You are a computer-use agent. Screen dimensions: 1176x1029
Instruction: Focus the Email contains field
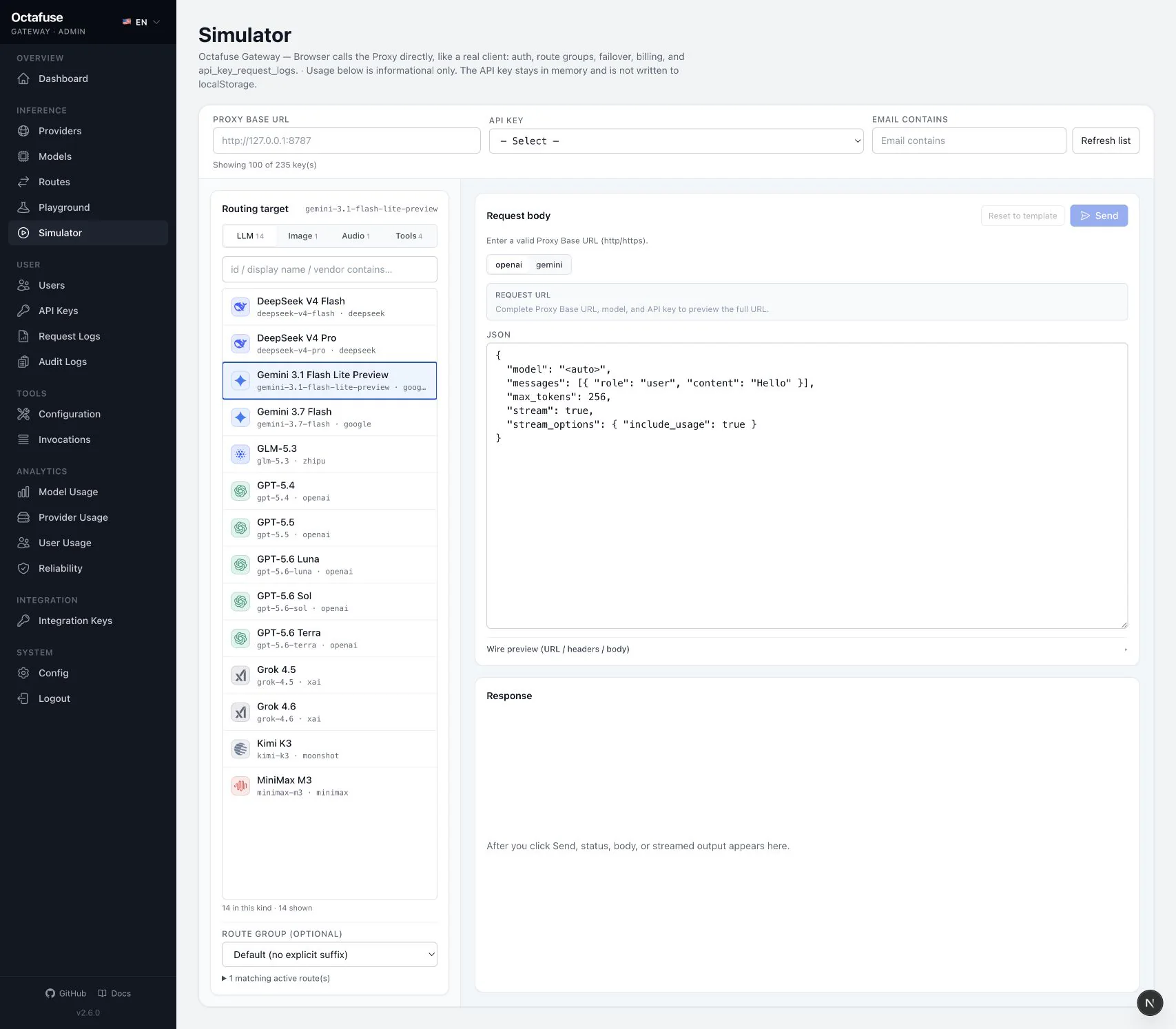pyautogui.click(x=969, y=141)
